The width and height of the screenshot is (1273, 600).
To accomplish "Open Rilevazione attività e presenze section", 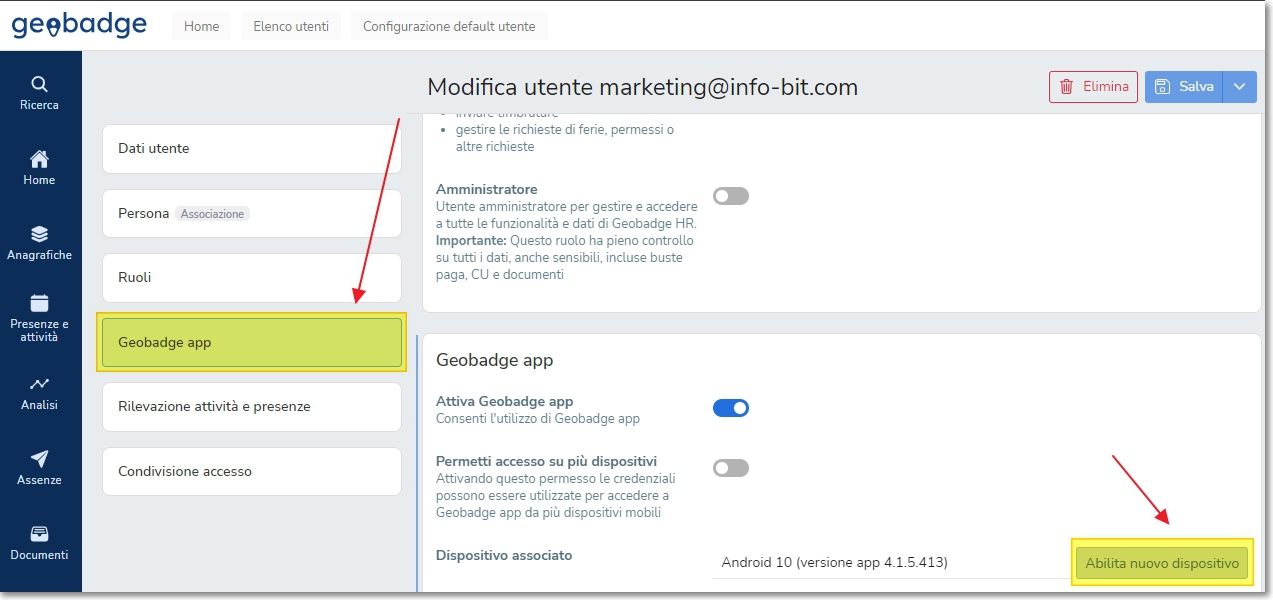I will (x=252, y=407).
